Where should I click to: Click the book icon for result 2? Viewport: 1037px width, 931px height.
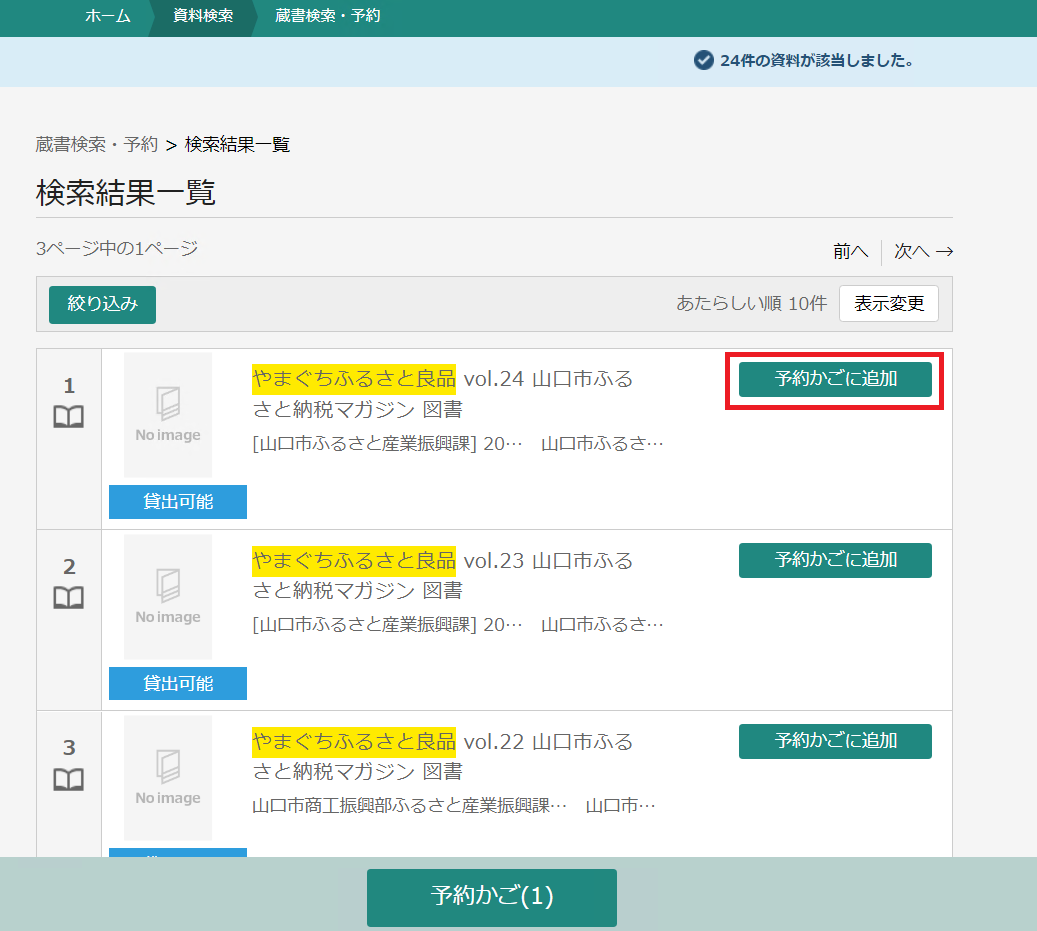(68, 598)
